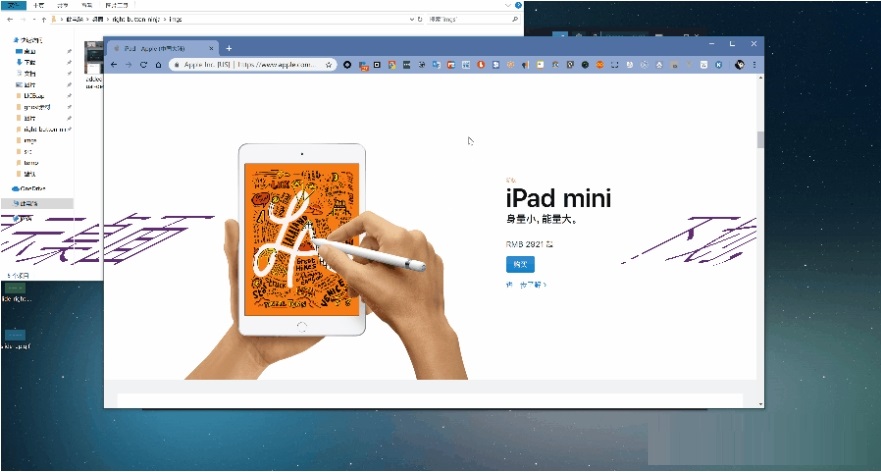This screenshot has height=472, width=881.
Task: Click the extension icon with red badge
Action: click(x=362, y=65)
